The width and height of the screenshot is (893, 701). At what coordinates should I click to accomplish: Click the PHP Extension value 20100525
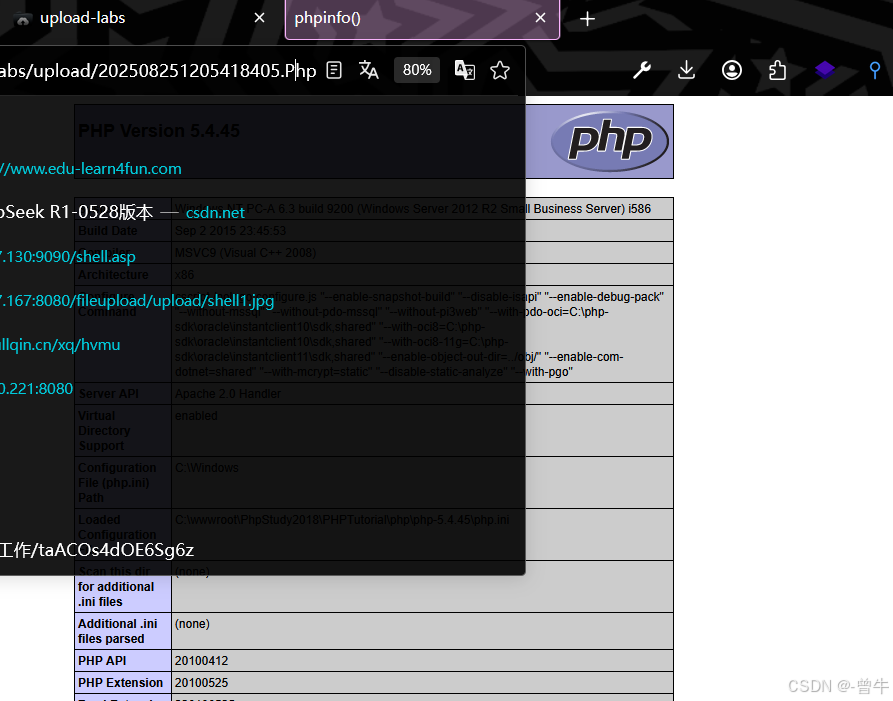pyautogui.click(x=201, y=683)
